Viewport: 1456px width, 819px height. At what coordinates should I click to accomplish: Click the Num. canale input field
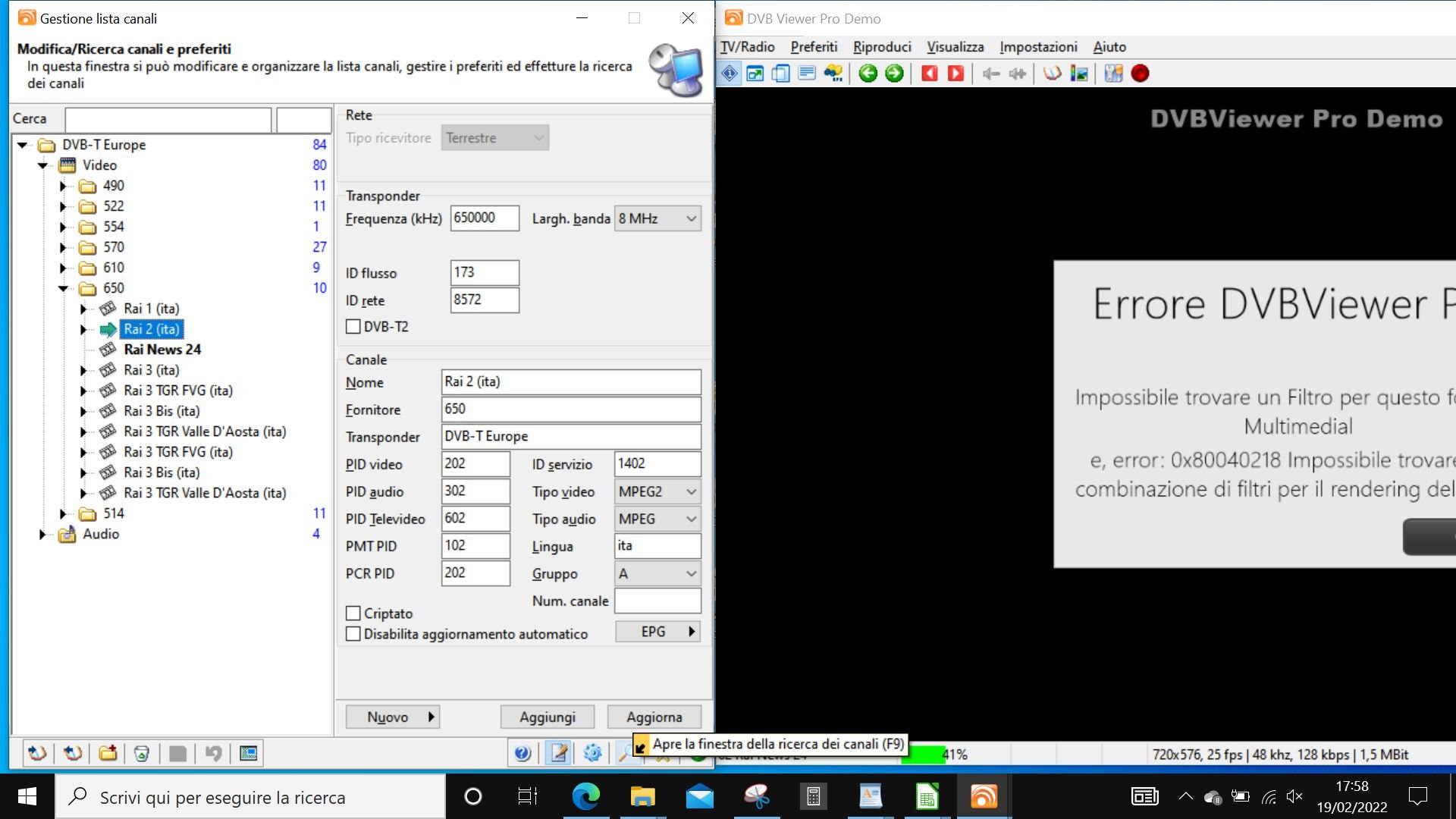click(x=657, y=601)
